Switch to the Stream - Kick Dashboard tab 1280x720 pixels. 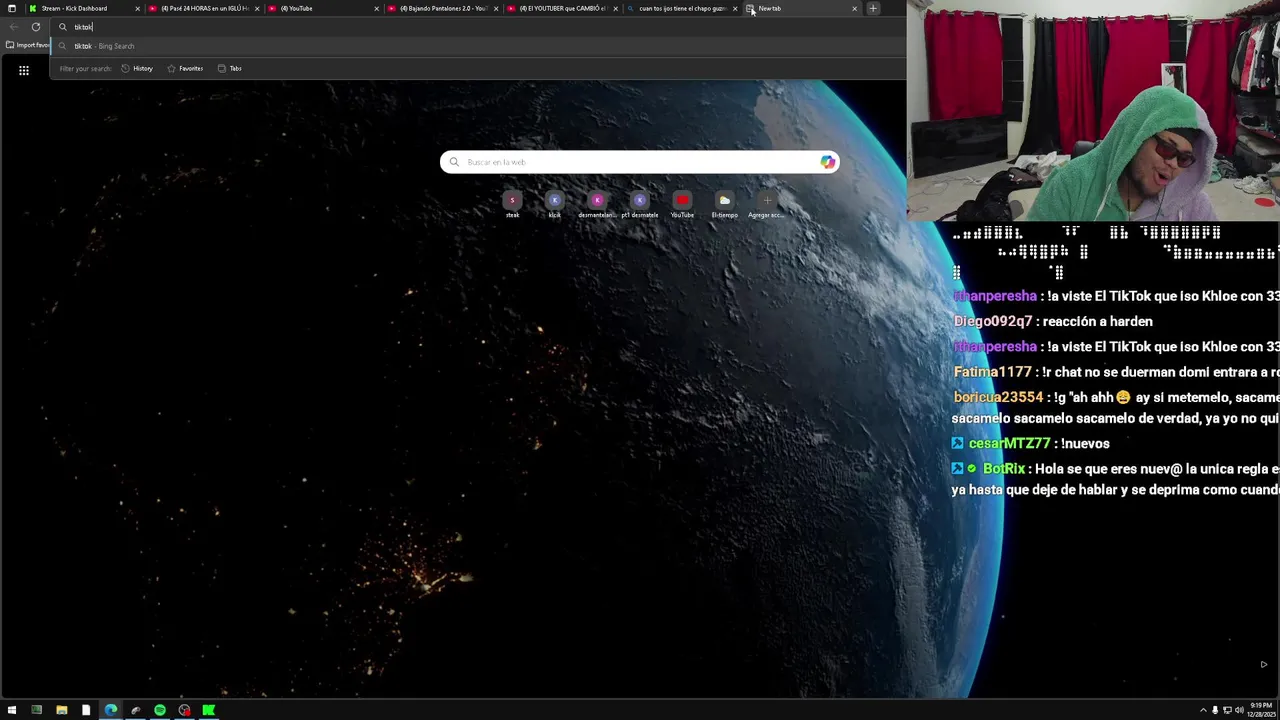pyautogui.click(x=84, y=8)
